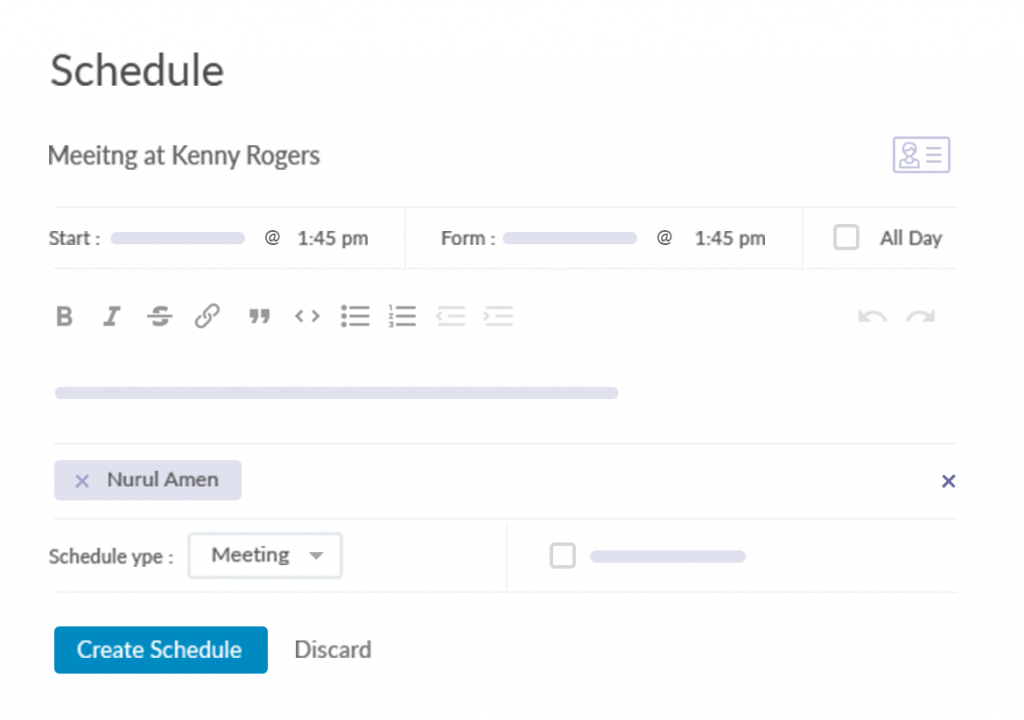Screen dimensions: 1024x720
Task: Create a numbered list
Action: click(402, 317)
